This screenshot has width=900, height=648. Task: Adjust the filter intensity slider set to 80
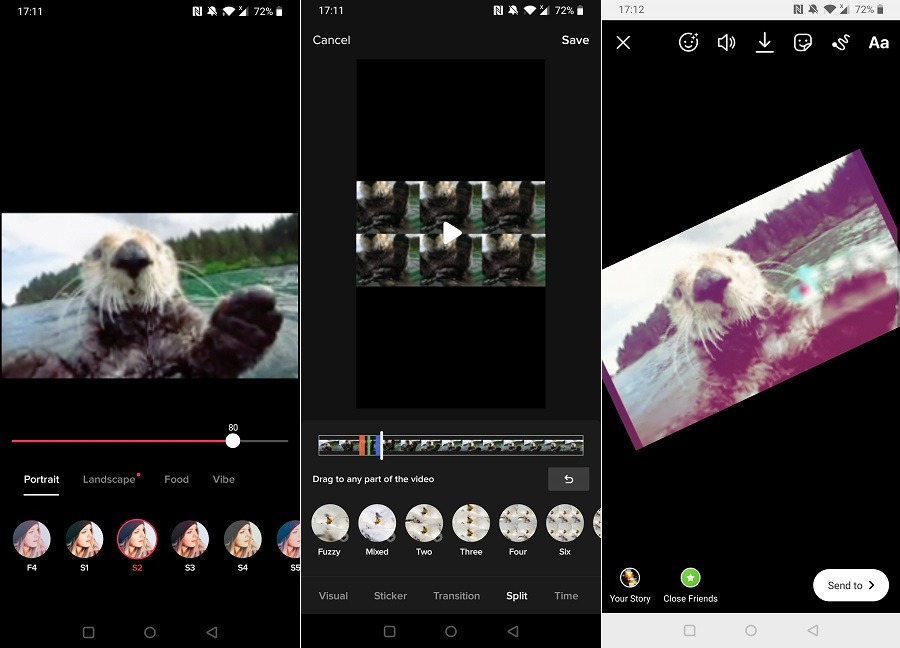click(x=233, y=441)
